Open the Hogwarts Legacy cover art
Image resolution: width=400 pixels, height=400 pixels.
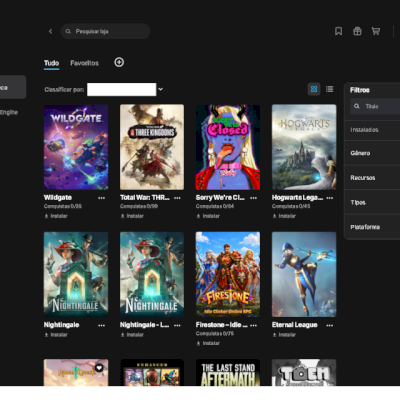(x=304, y=147)
